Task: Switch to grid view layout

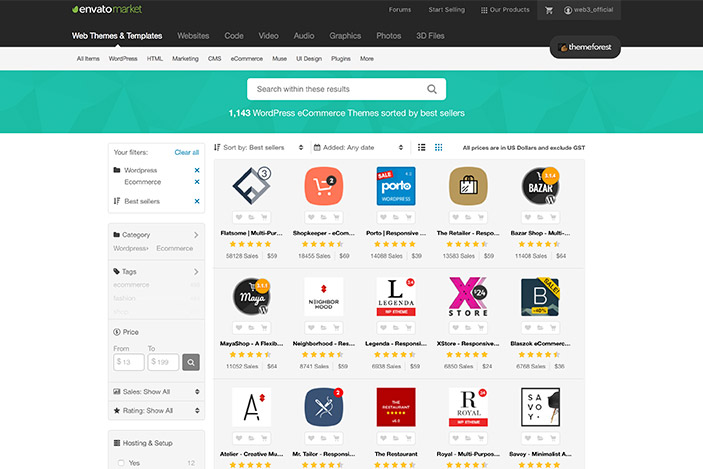Action: 438,148
